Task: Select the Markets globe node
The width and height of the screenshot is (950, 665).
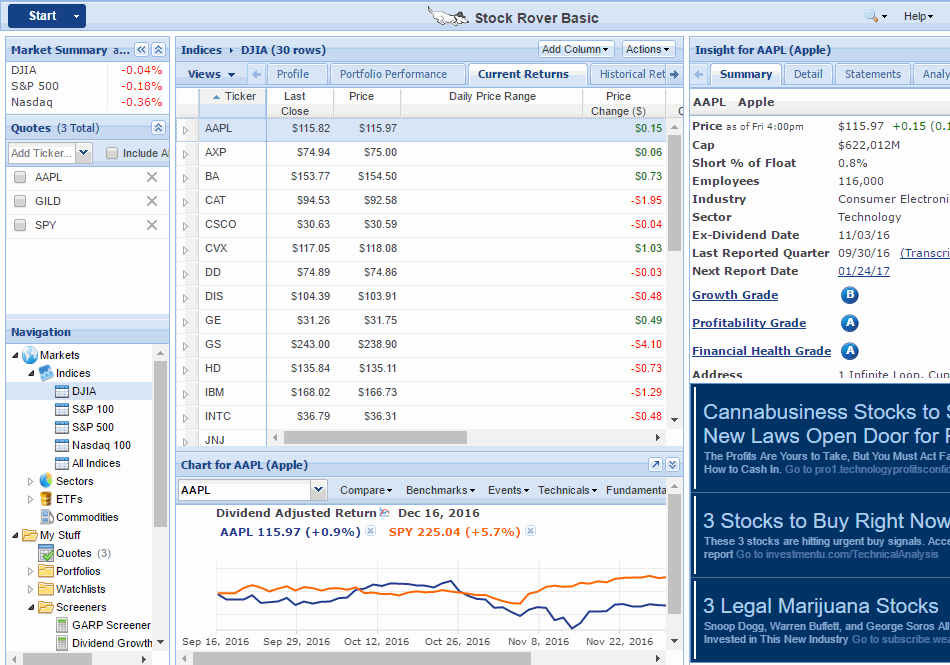Action: pyautogui.click(x=30, y=355)
